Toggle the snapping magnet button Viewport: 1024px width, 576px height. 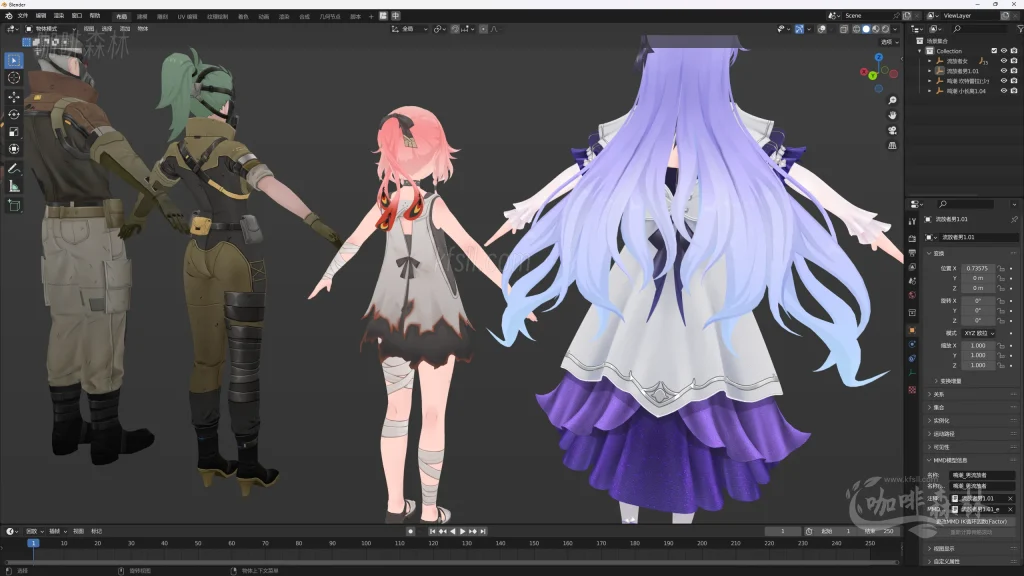[x=455, y=29]
